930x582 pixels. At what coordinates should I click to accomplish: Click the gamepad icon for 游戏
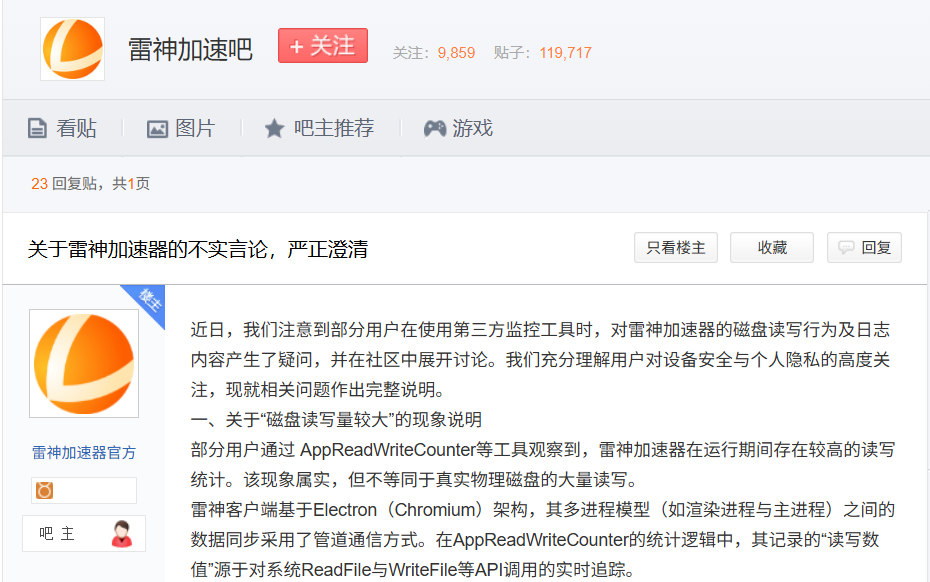[x=434, y=128]
